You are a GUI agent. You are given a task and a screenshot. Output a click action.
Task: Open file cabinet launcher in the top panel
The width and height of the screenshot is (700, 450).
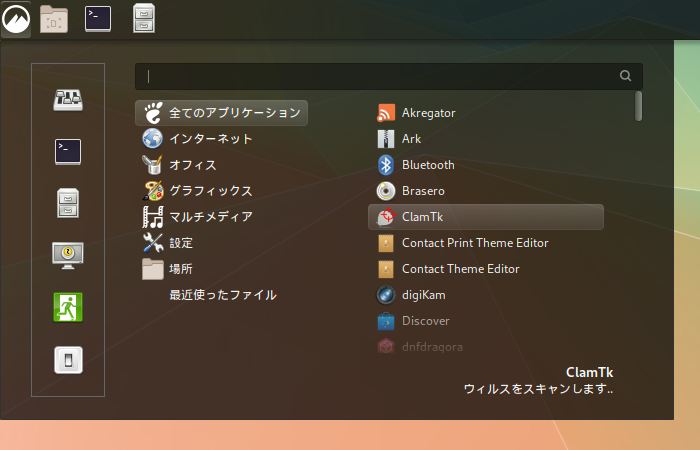click(x=144, y=18)
